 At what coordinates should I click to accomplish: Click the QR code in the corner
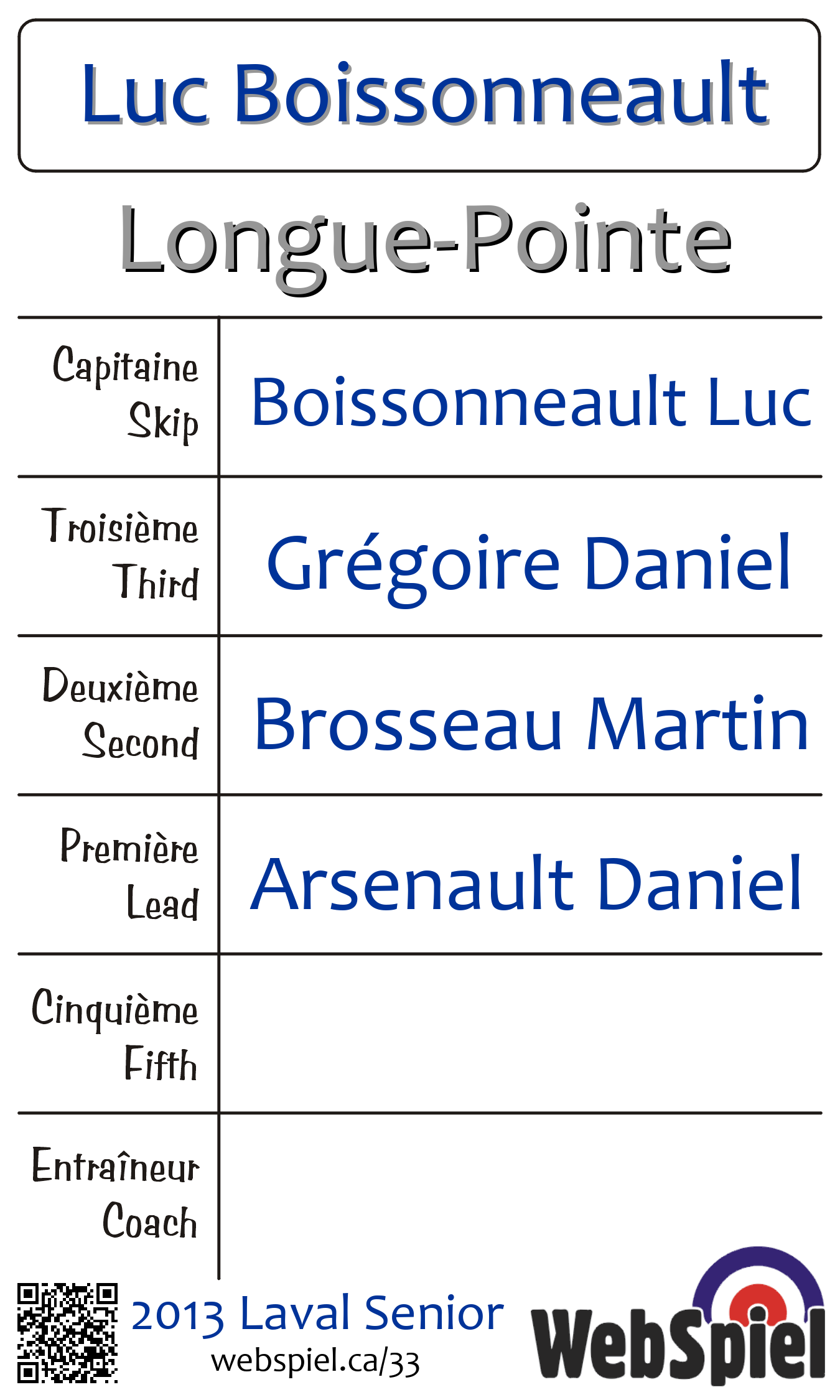[x=67, y=1332]
